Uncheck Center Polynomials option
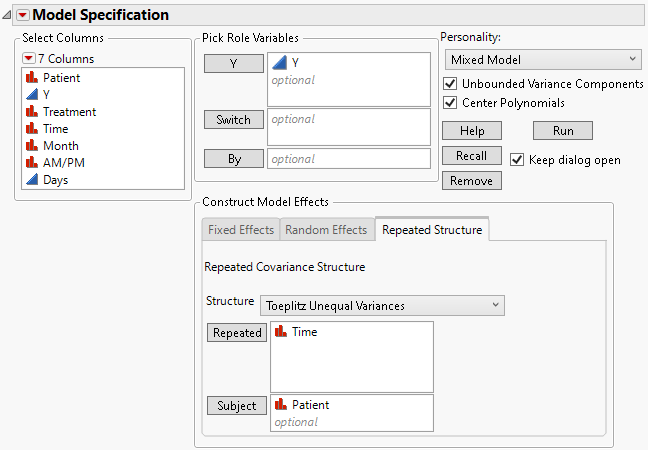Image resolution: width=648 pixels, height=450 pixels. pyautogui.click(x=450, y=102)
